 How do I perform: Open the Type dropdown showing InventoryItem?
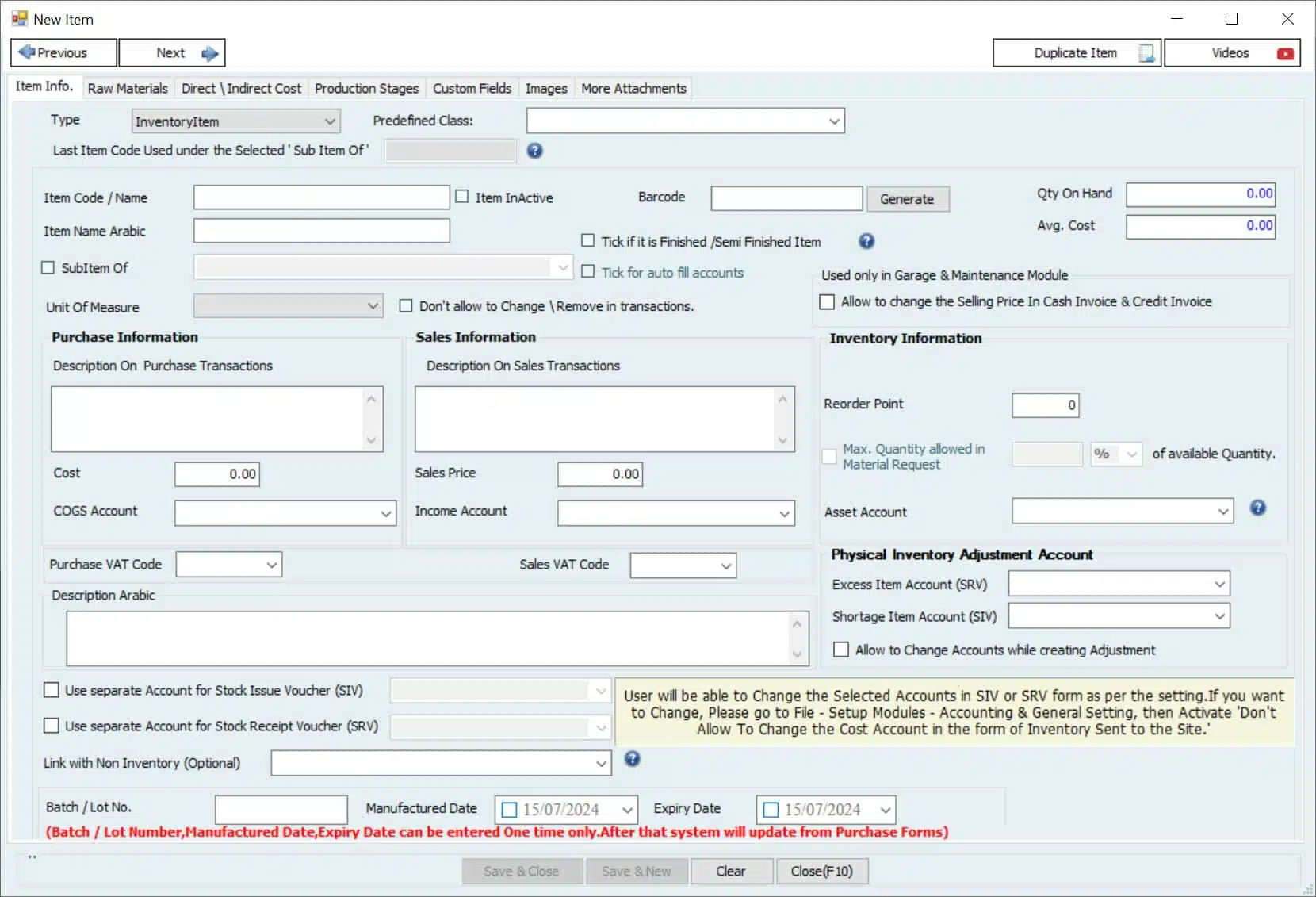[x=235, y=121]
